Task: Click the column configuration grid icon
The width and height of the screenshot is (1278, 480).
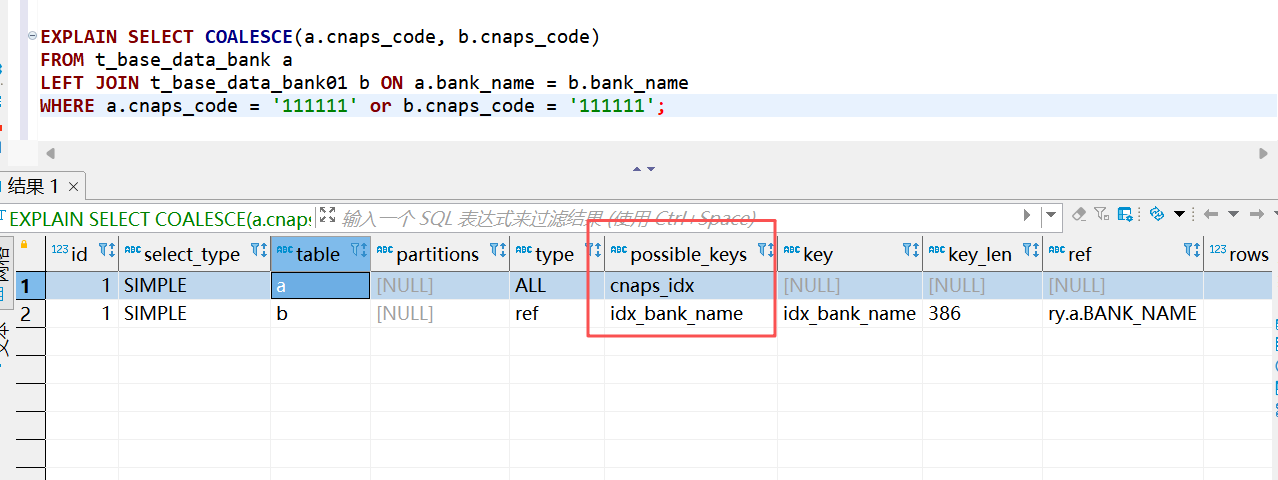Action: [x=1125, y=214]
